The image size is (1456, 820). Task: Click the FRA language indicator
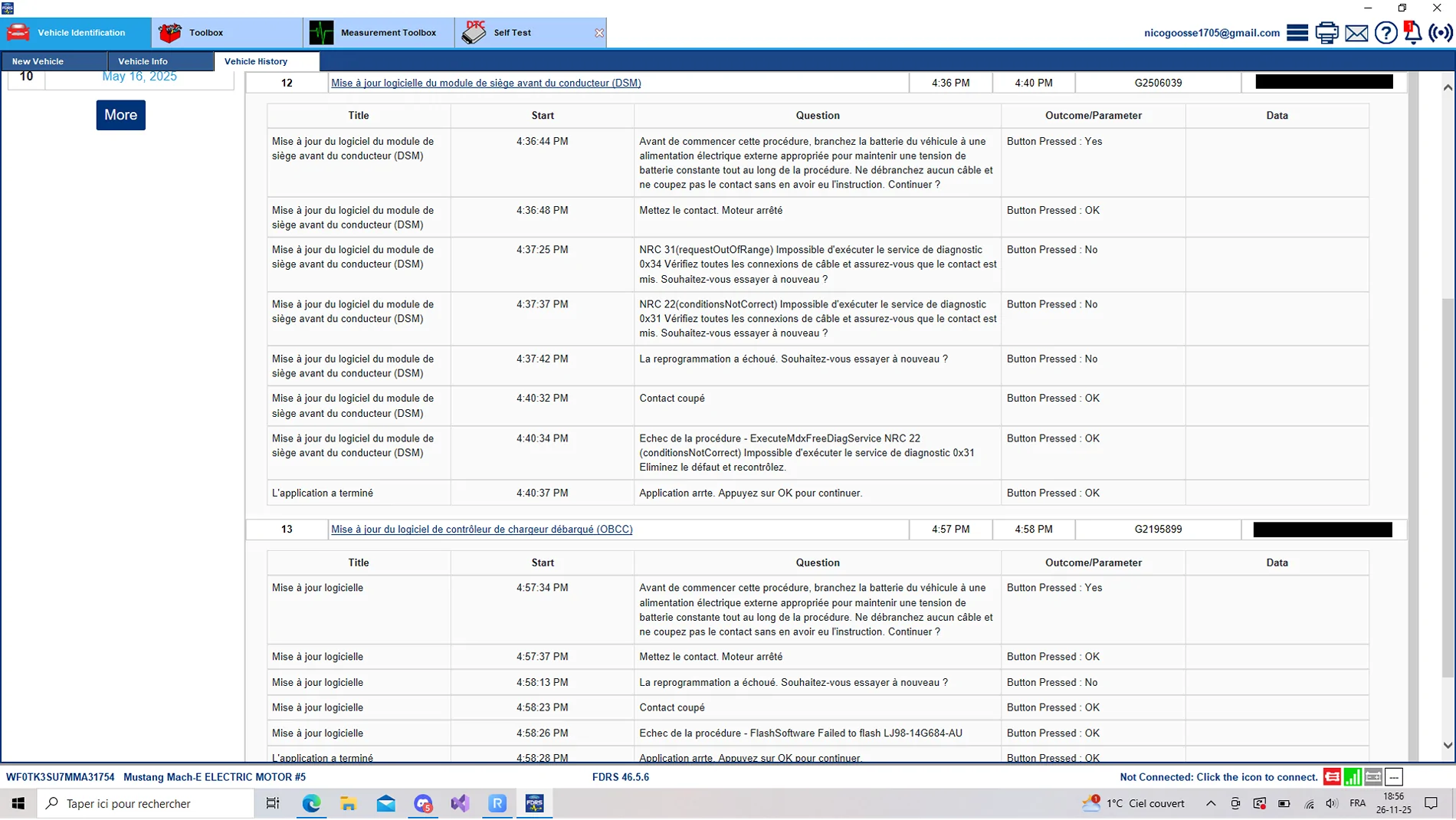coord(1357,803)
